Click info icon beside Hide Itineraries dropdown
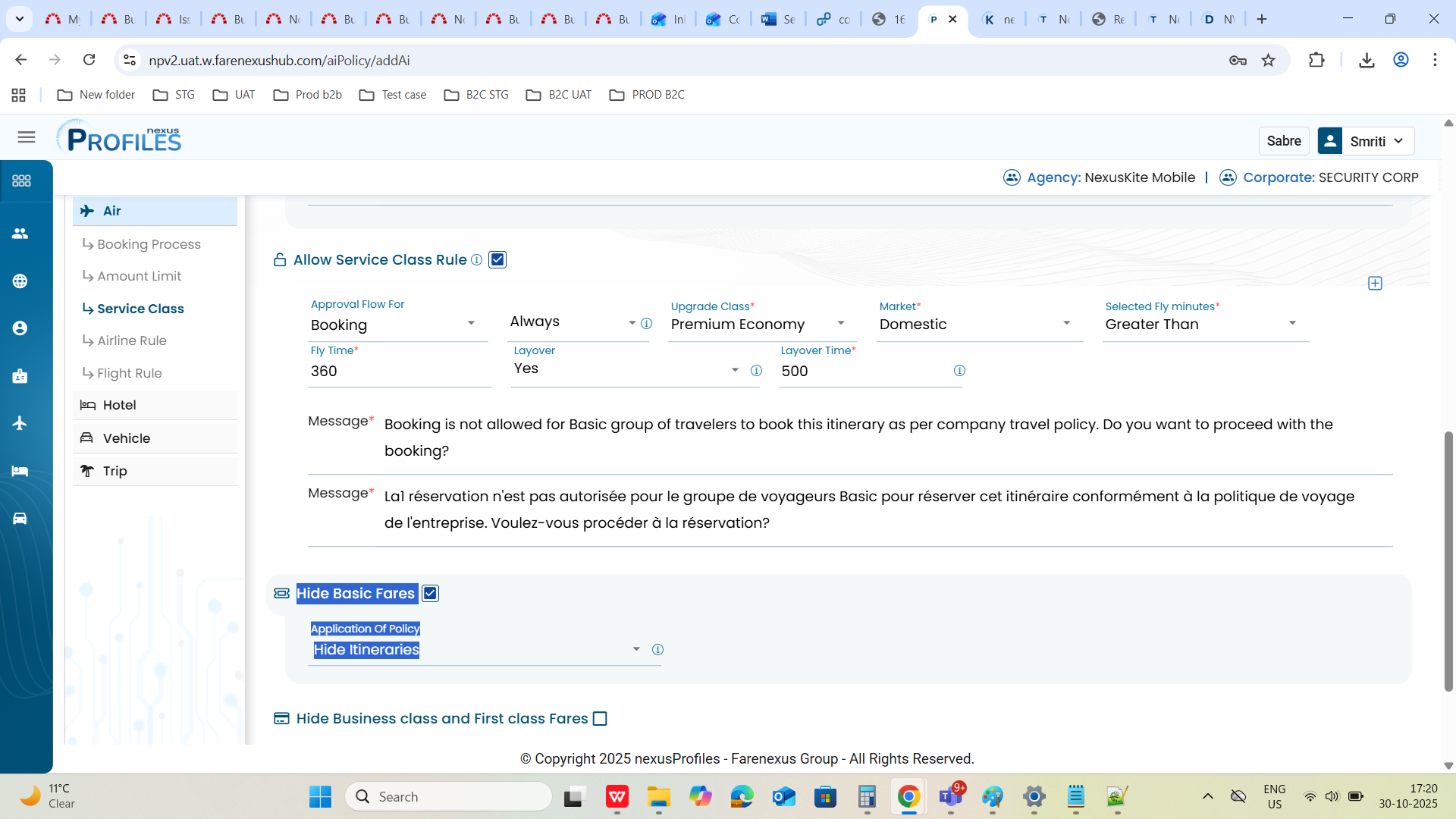The height and width of the screenshot is (819, 1456). pos(657,650)
